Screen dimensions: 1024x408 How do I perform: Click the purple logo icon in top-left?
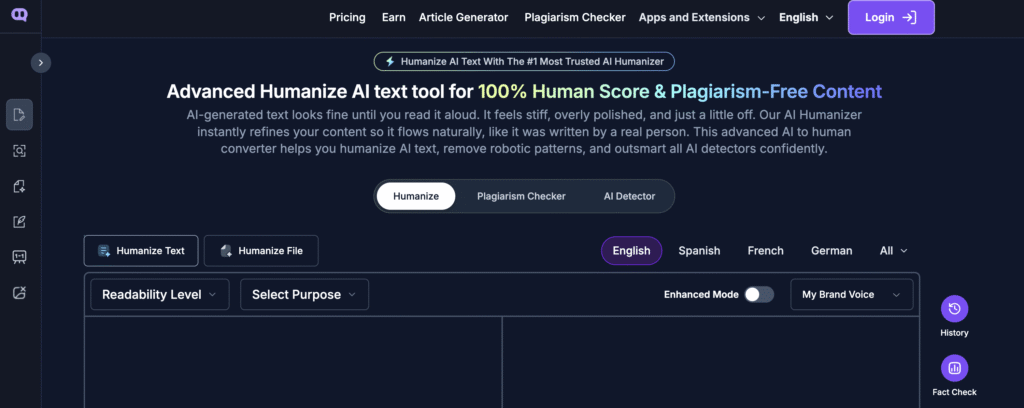click(20, 17)
